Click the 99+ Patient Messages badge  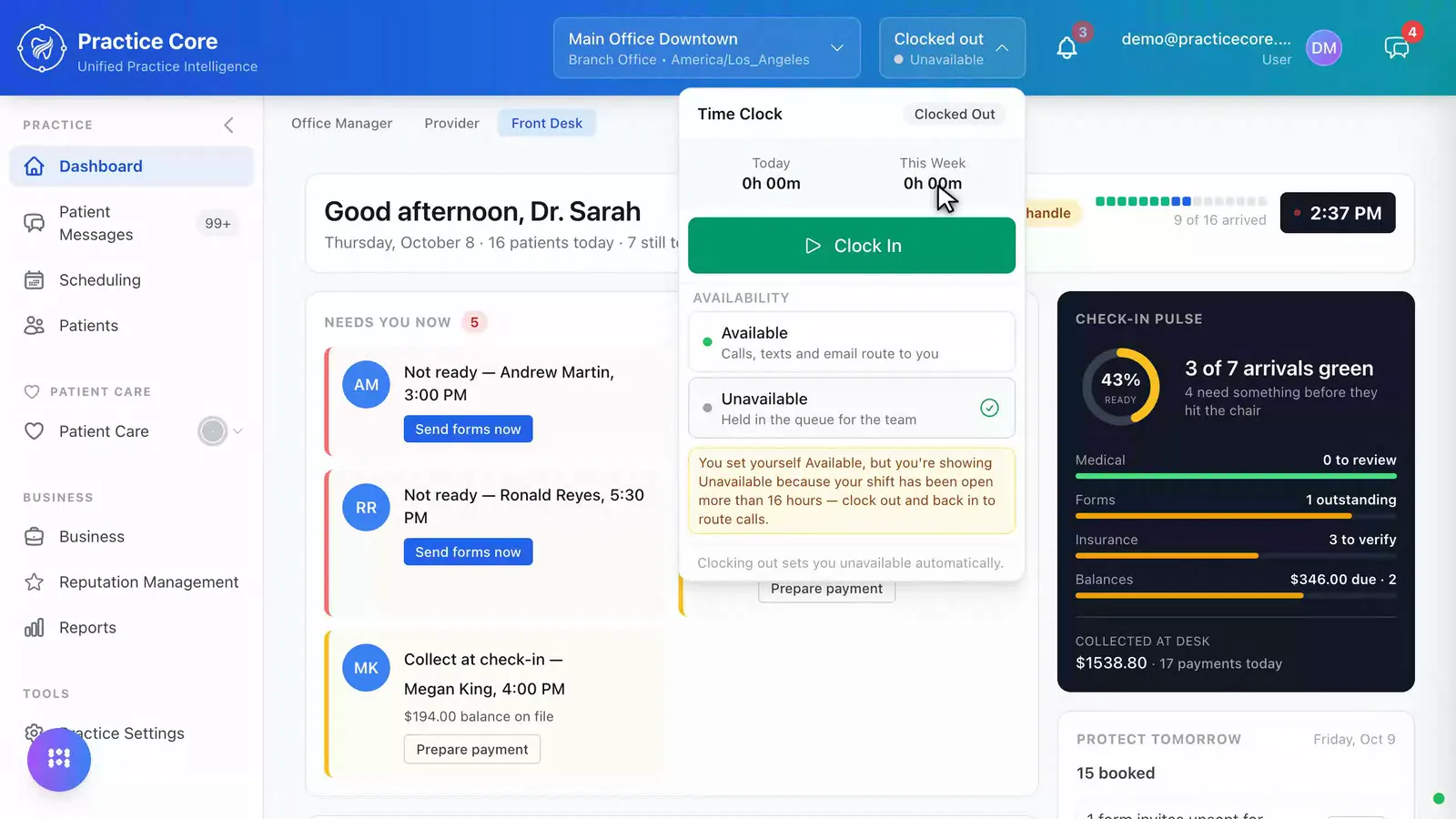pos(217,224)
